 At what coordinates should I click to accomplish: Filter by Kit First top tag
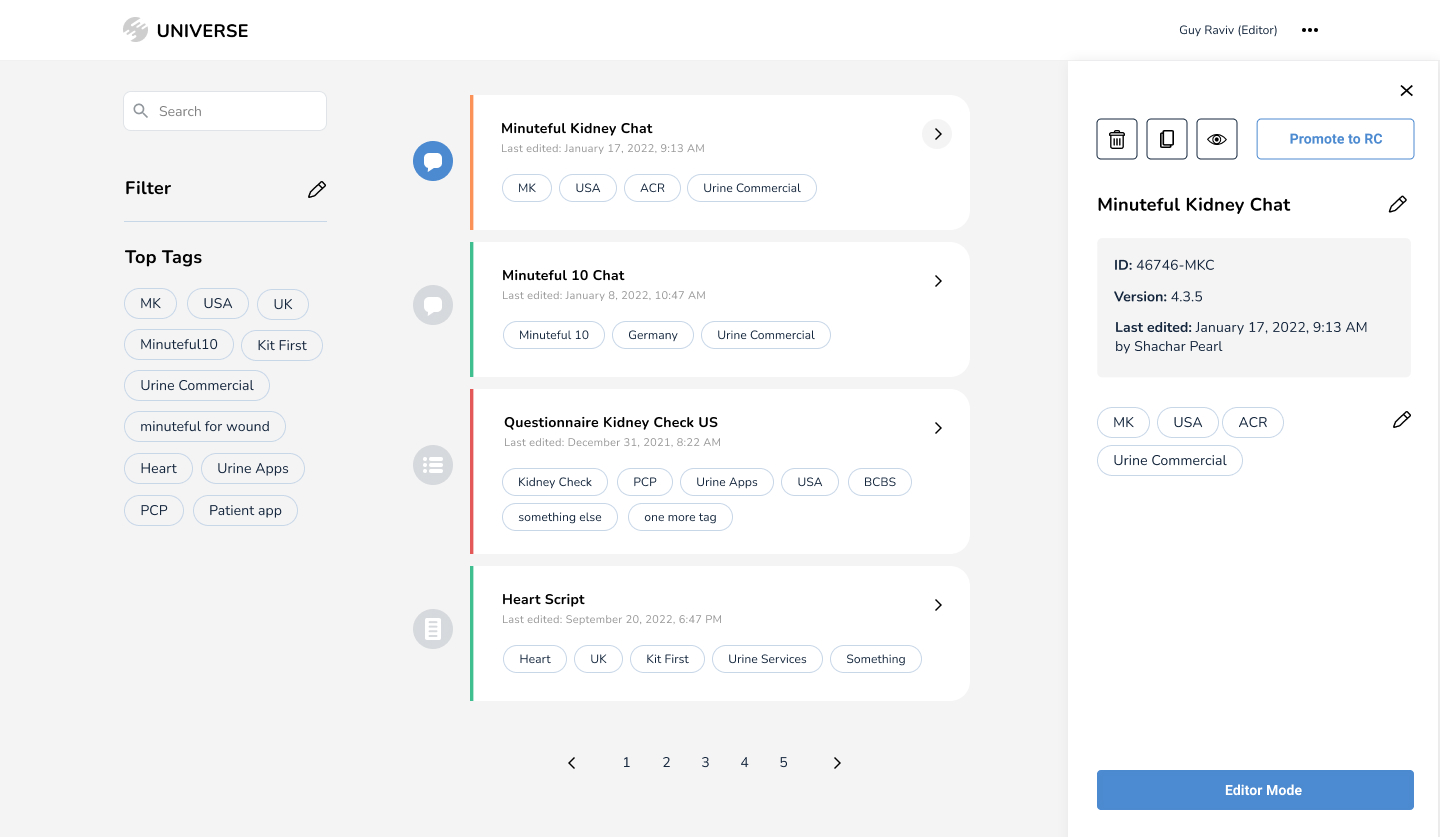tap(282, 345)
